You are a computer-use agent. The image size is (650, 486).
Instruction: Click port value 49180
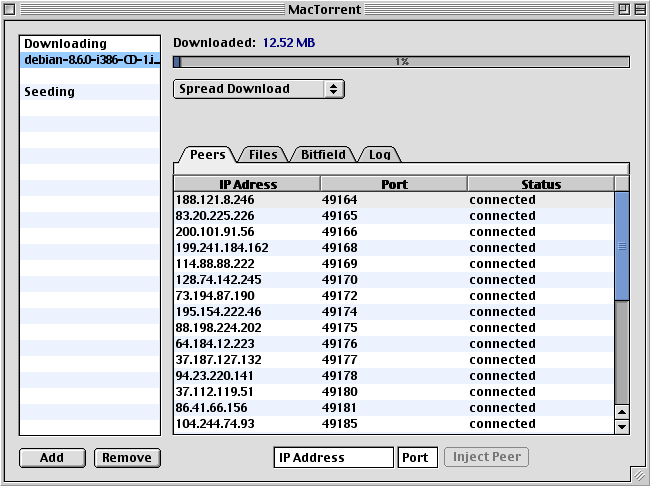(x=340, y=392)
